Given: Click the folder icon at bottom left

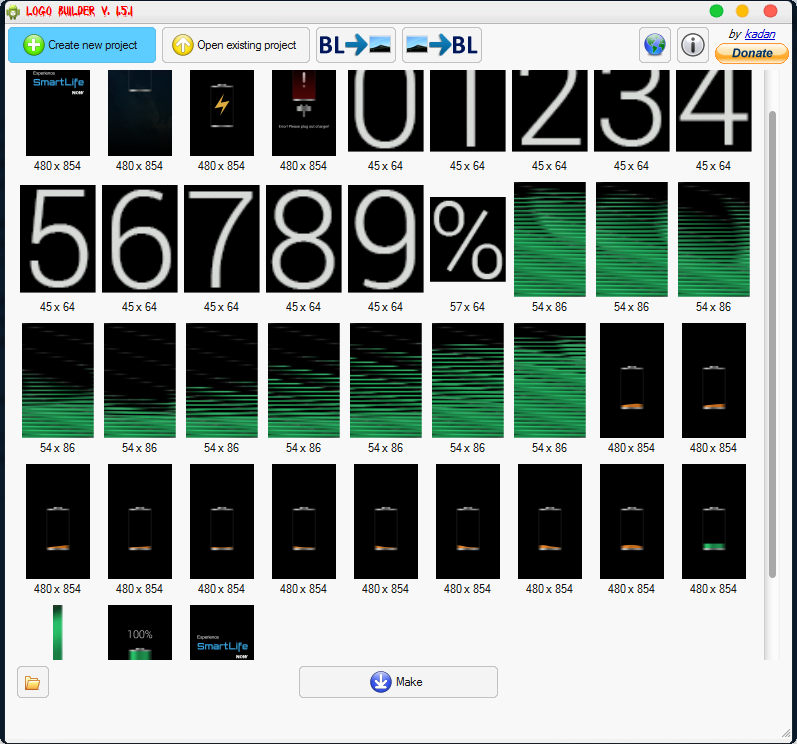Looking at the screenshot, I should pyautogui.click(x=33, y=682).
